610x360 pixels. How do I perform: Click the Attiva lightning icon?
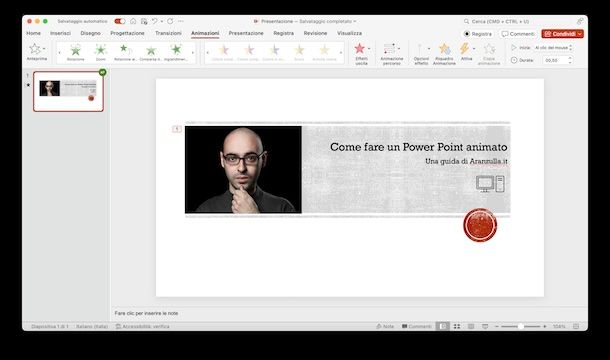465,49
